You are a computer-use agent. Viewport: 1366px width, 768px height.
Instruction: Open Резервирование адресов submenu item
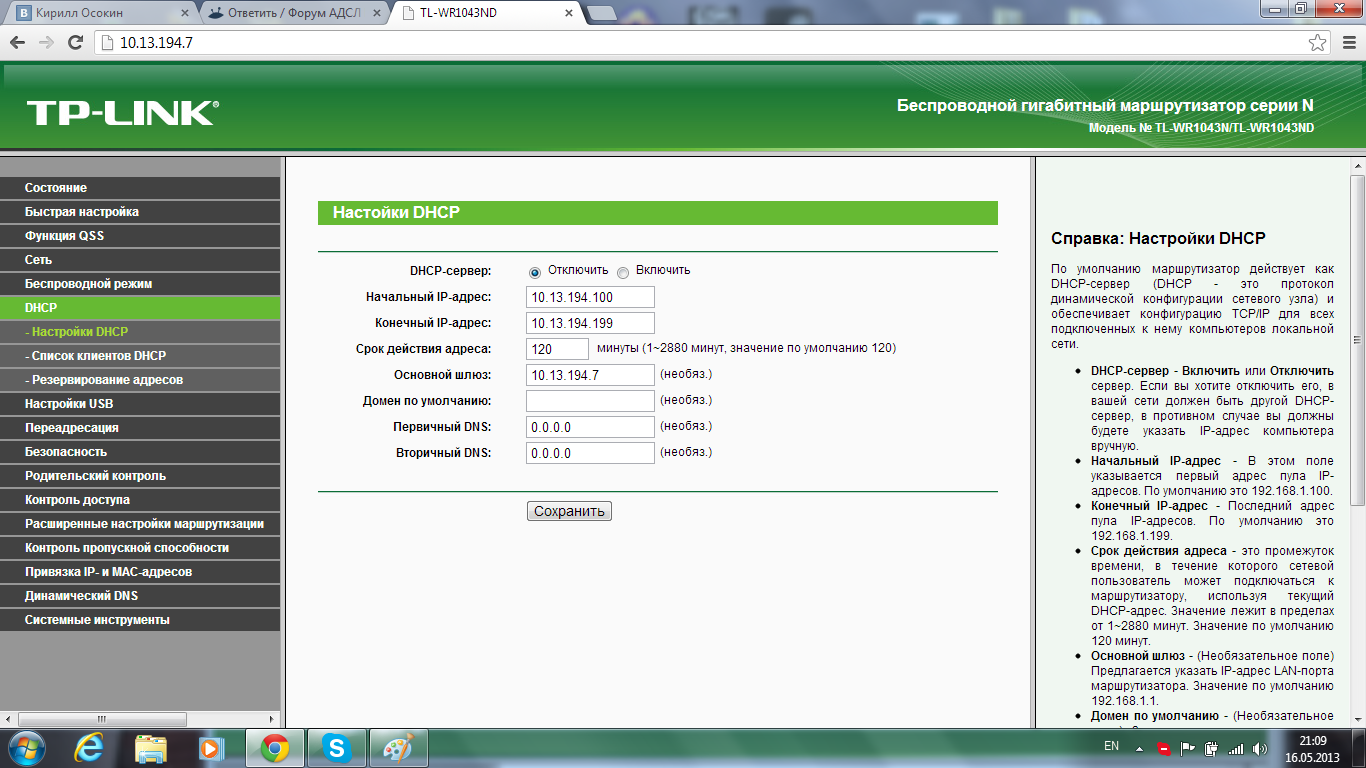coord(106,380)
